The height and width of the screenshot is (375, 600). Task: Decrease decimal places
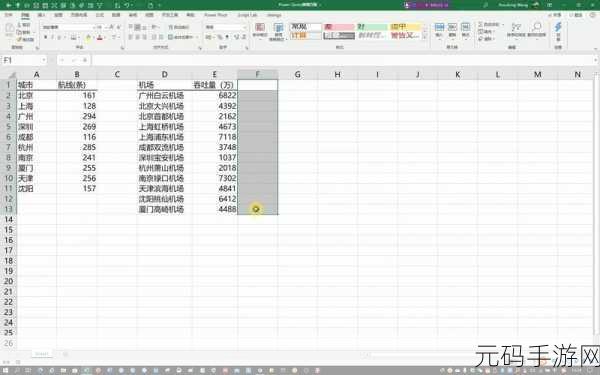click(x=244, y=38)
